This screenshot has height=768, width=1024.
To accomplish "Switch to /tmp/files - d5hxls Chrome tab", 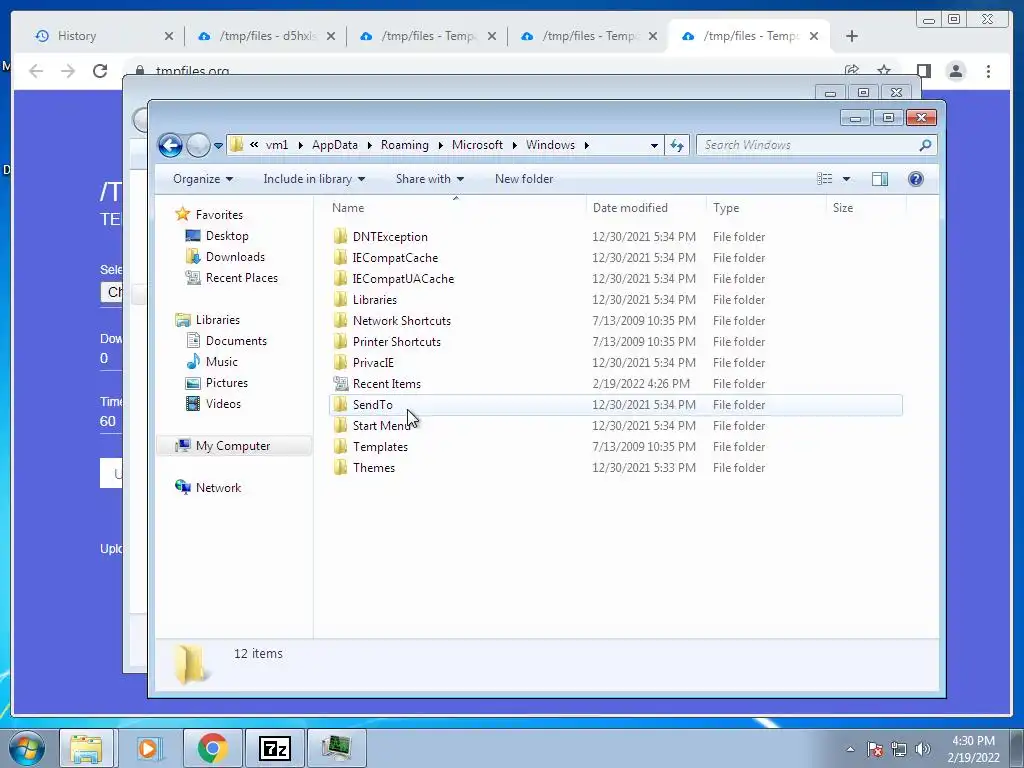I will (268, 36).
